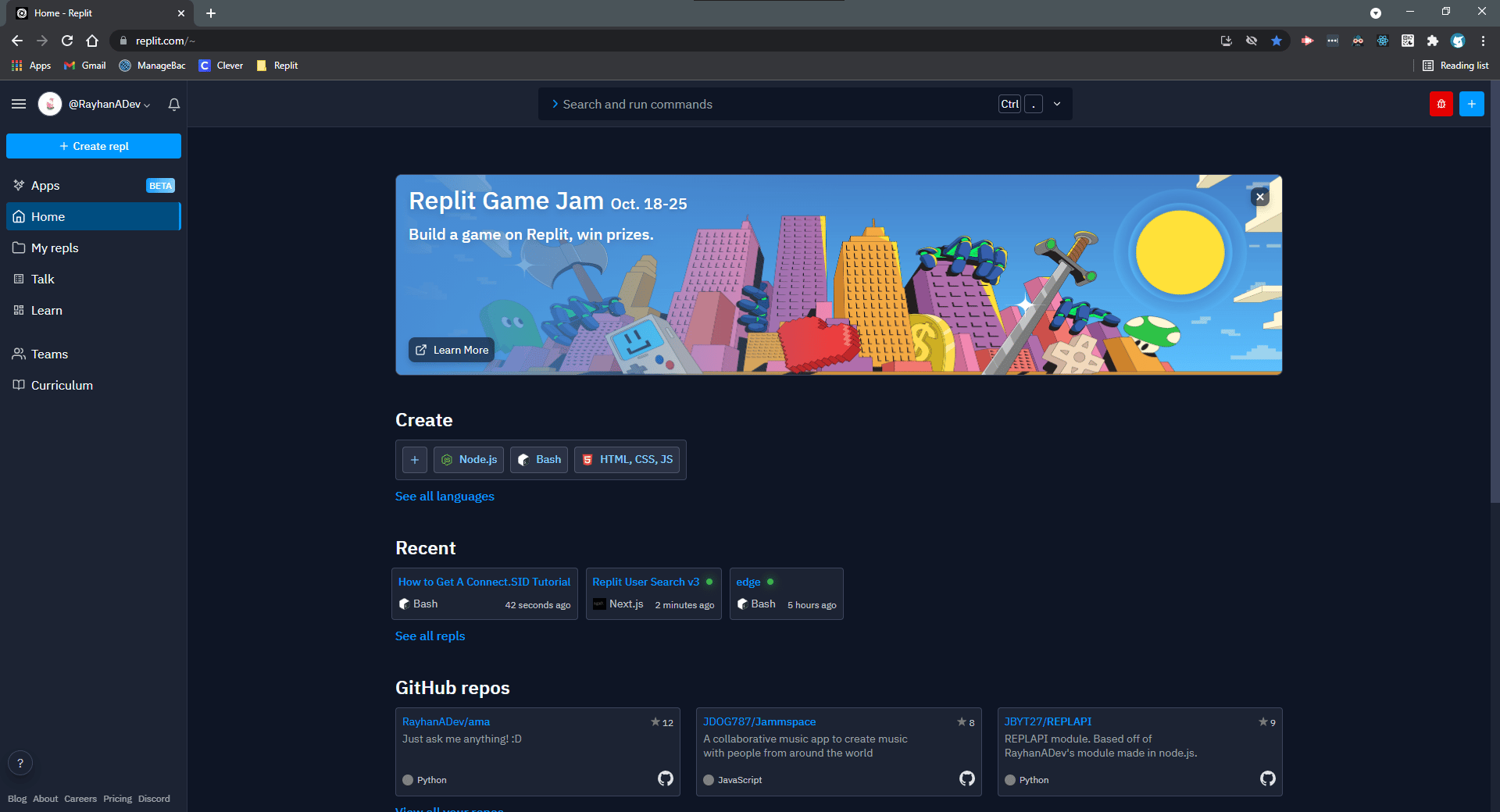Open Chrome three-dot menu

click(1483, 41)
